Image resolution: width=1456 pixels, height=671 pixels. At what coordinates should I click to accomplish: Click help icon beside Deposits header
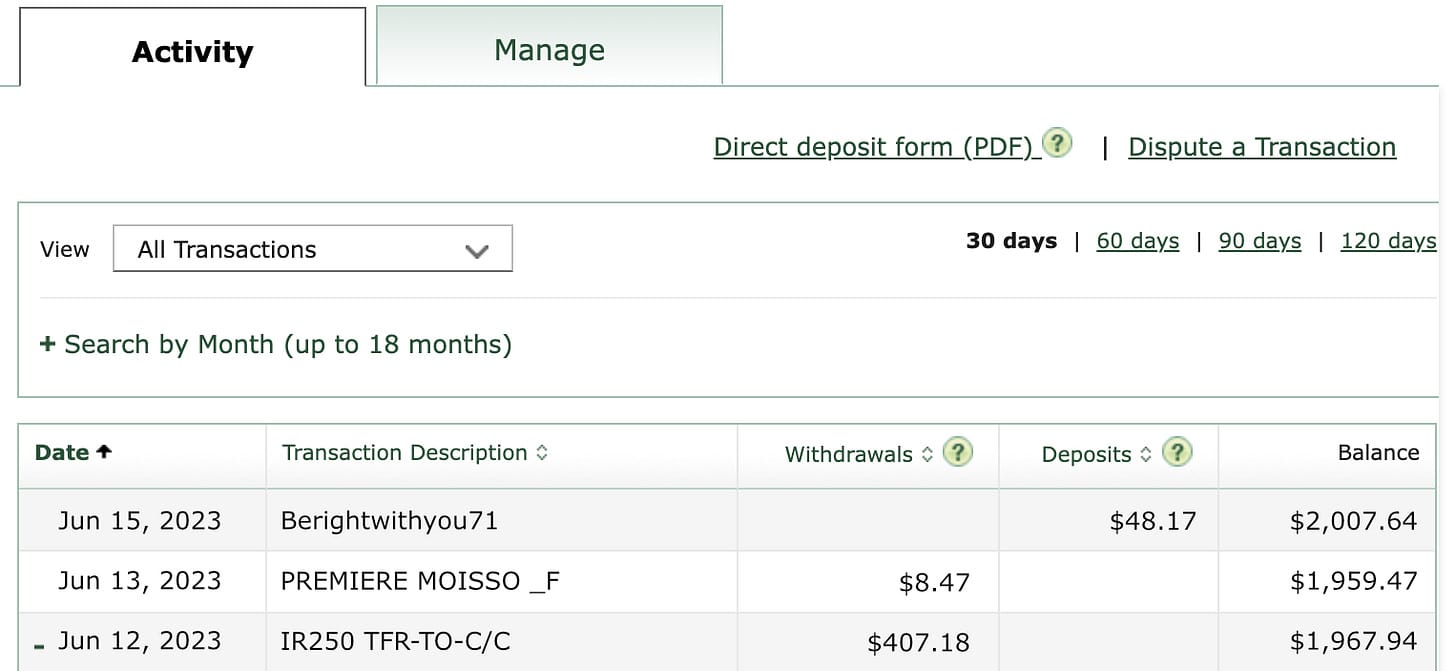click(1178, 453)
